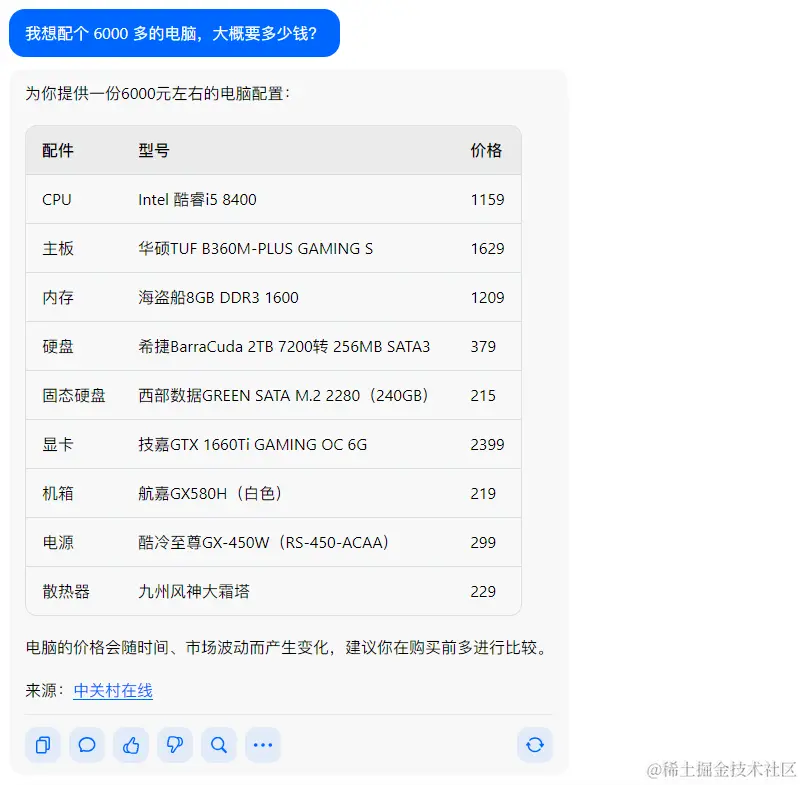803x785 pixels.
Task: Select the 散热器 row label
Action: (x=66, y=591)
